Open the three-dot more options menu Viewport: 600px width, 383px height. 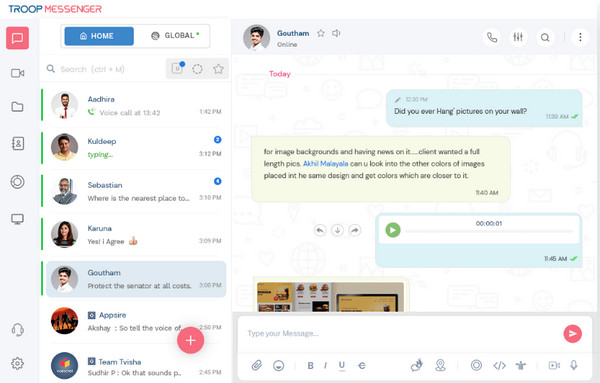pyautogui.click(x=580, y=37)
